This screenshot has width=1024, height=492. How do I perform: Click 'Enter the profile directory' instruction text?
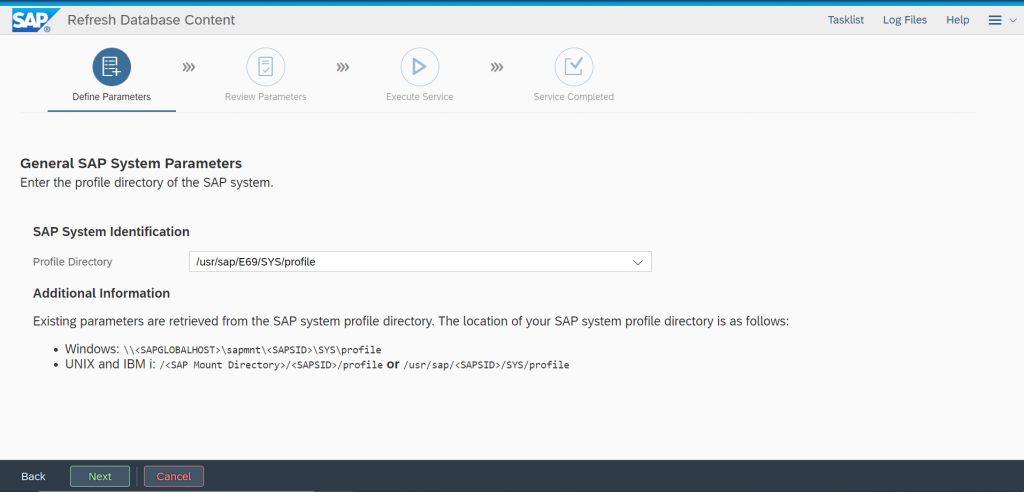(x=147, y=182)
